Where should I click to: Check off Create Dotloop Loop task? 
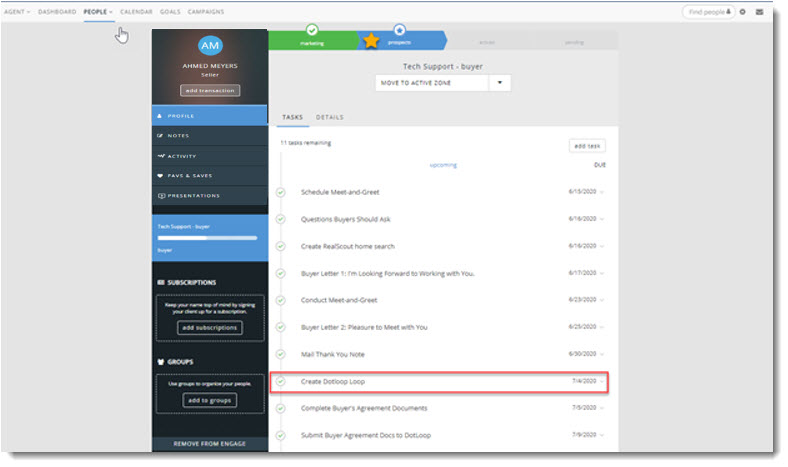[281, 382]
